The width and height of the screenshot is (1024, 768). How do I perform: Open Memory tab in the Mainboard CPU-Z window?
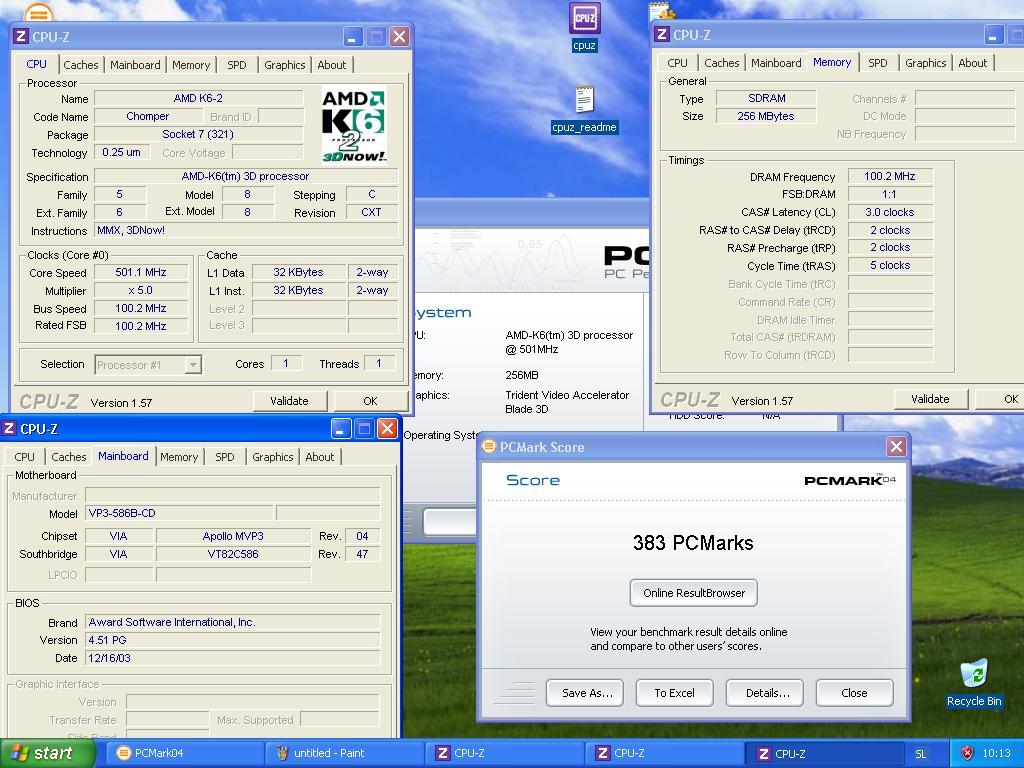[x=179, y=457]
